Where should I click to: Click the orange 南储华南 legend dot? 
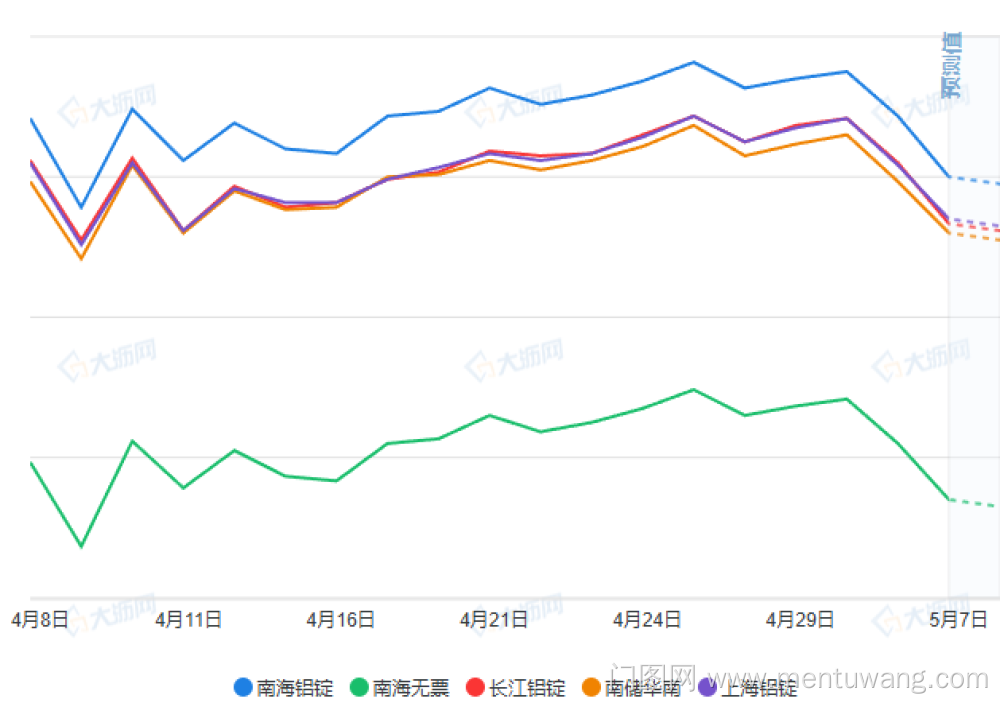click(x=591, y=687)
